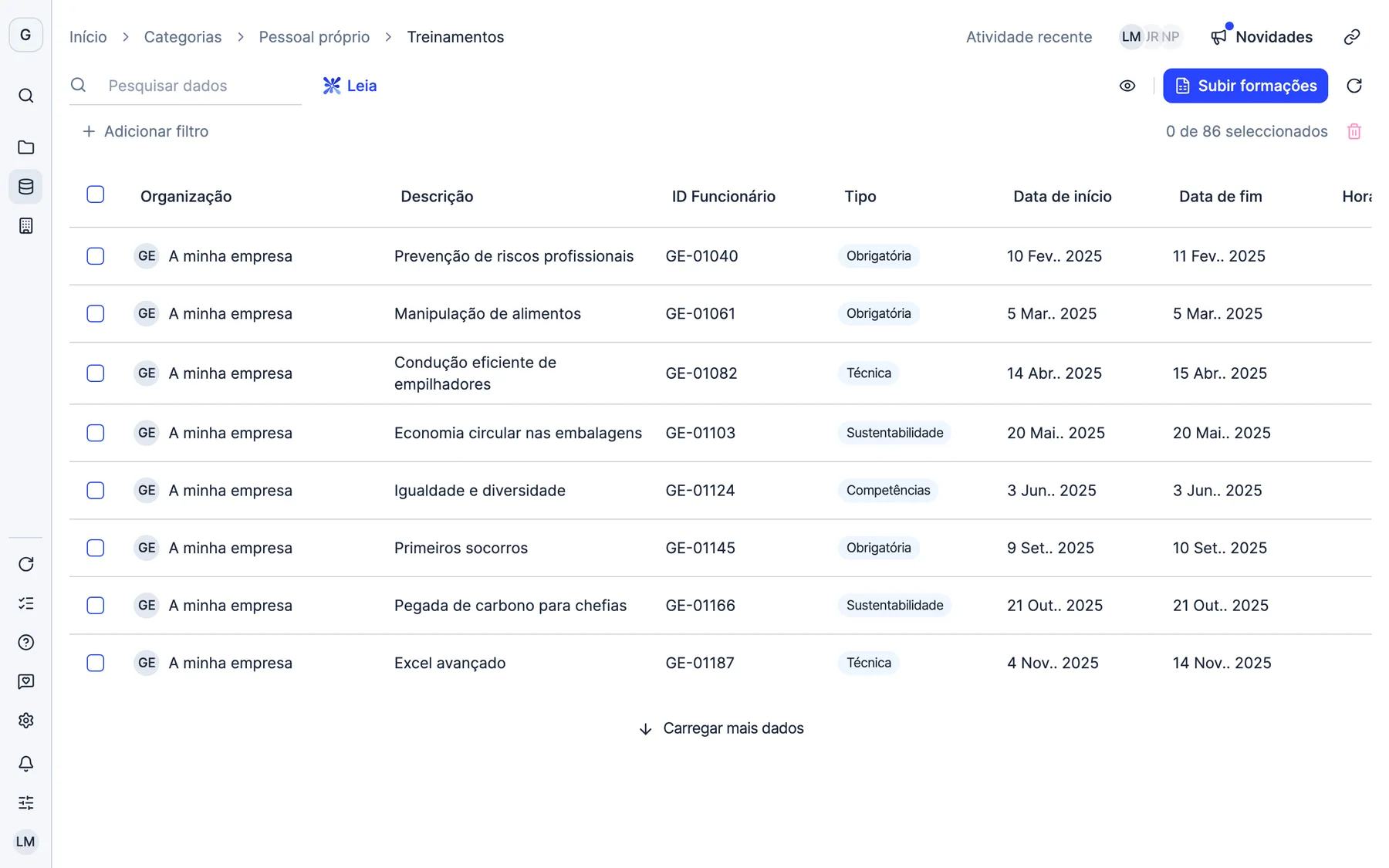Check the Prevenção de riscos profissionais row

[96, 256]
